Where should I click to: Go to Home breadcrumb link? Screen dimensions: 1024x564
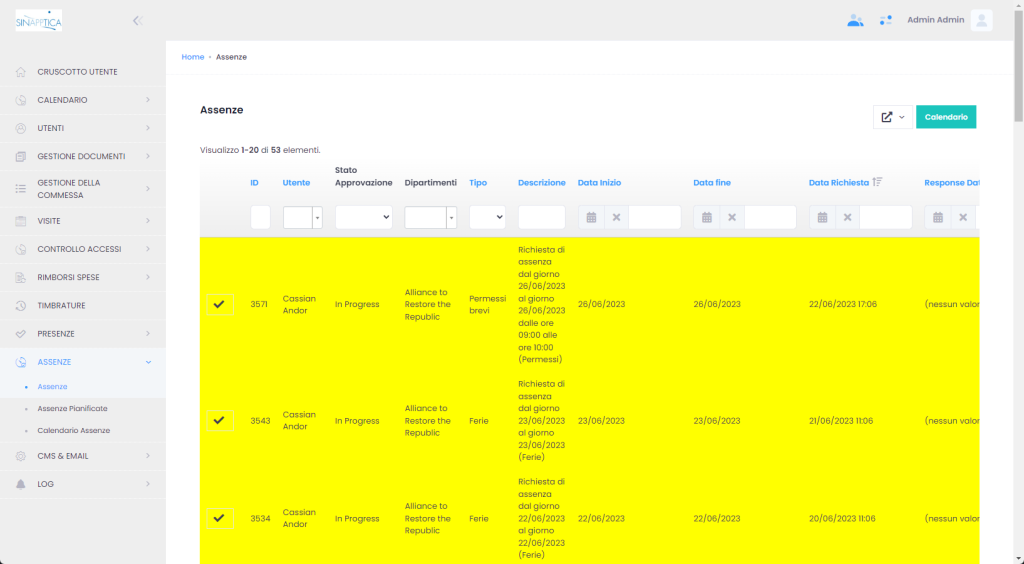point(192,57)
